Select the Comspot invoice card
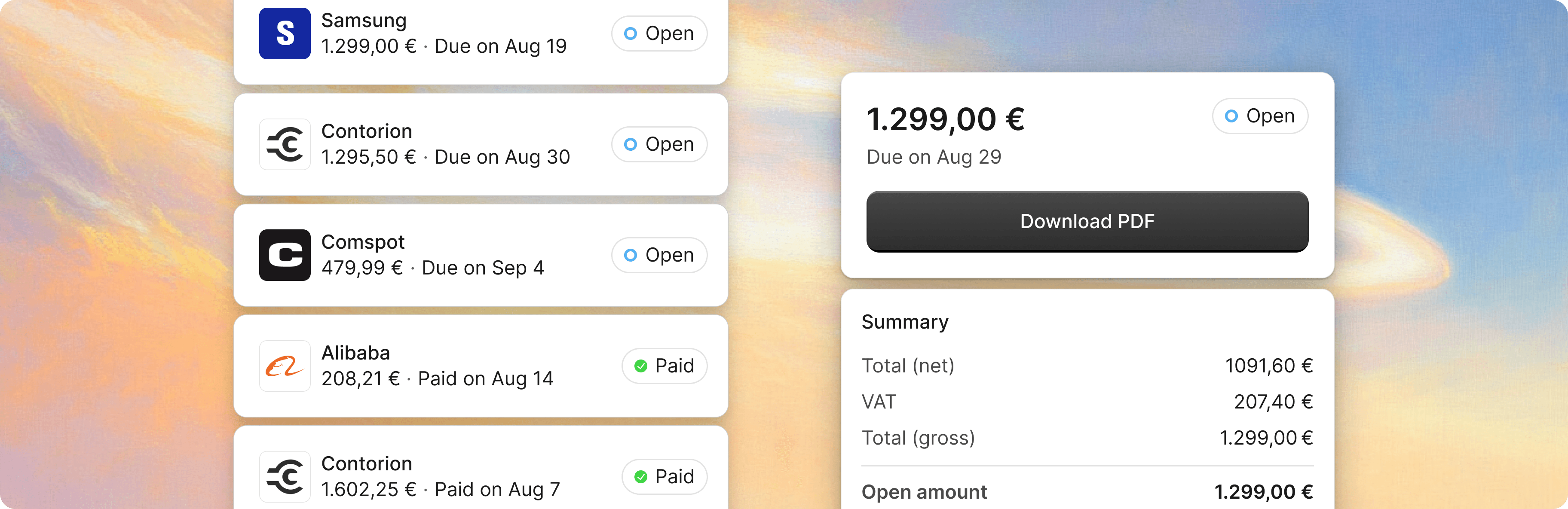The image size is (1568, 509). [481, 256]
